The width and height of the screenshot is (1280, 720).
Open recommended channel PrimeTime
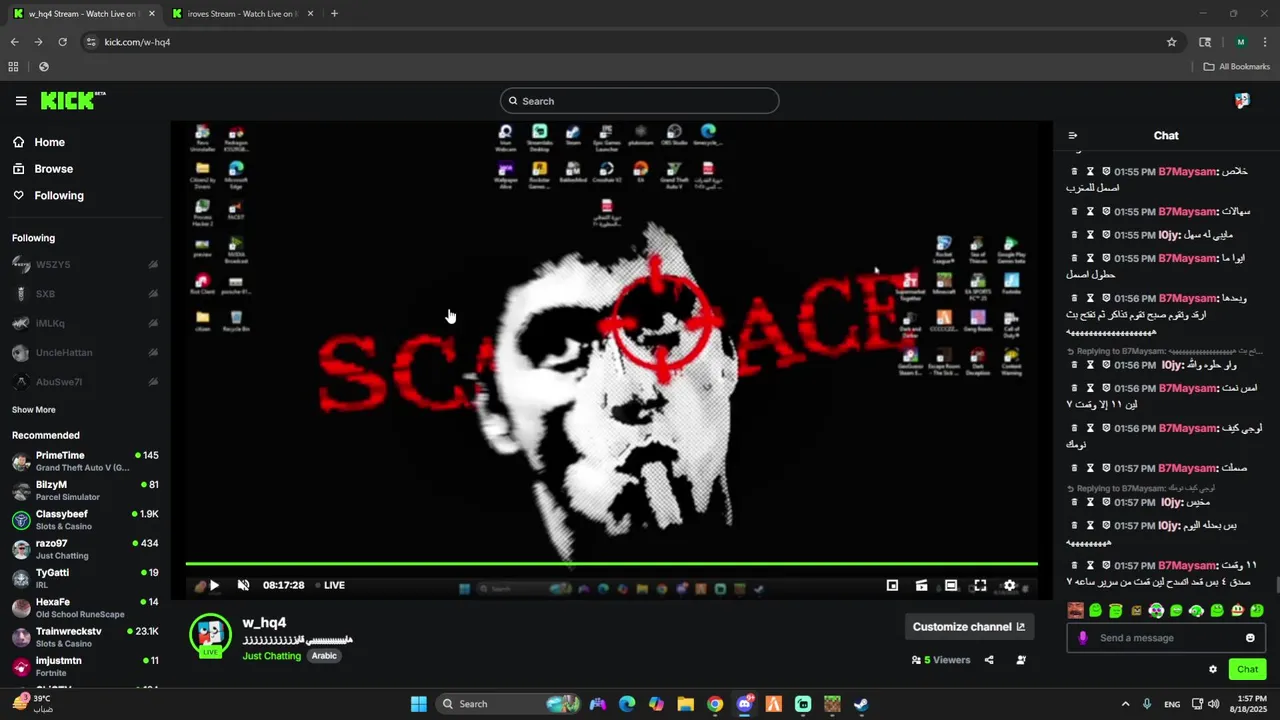[x=85, y=461]
